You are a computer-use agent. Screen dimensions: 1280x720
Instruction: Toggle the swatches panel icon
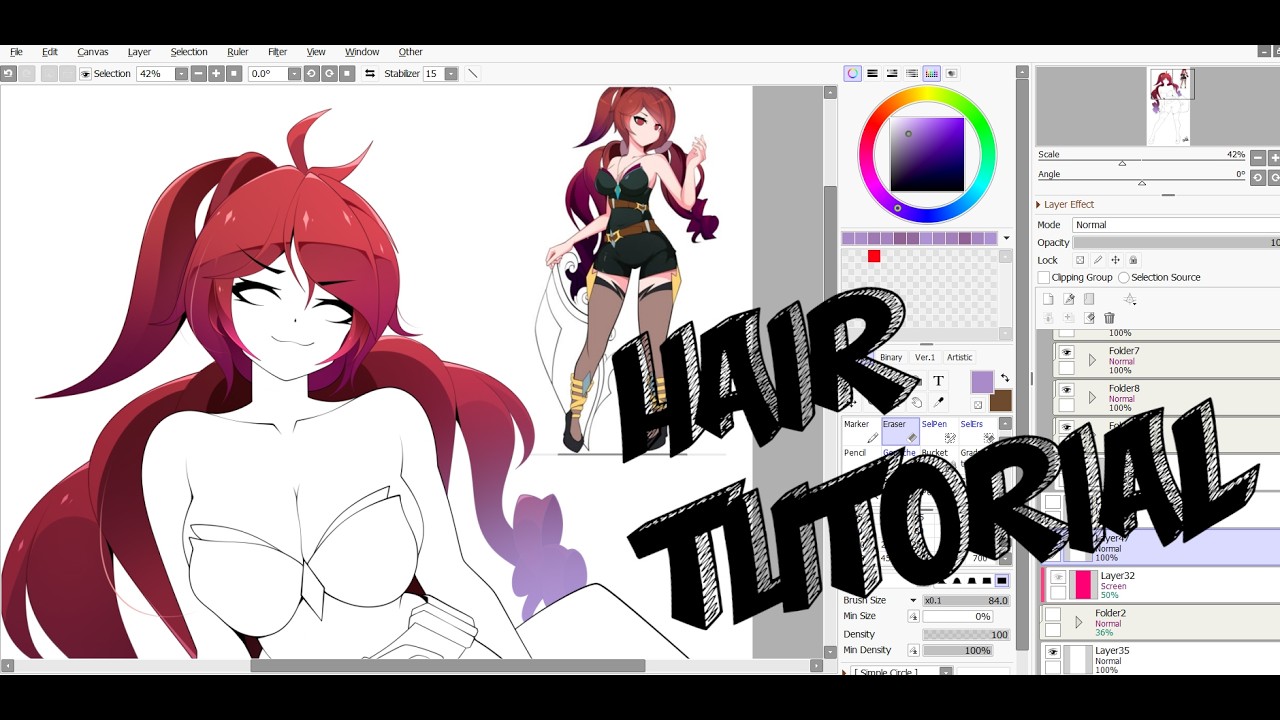click(x=932, y=73)
